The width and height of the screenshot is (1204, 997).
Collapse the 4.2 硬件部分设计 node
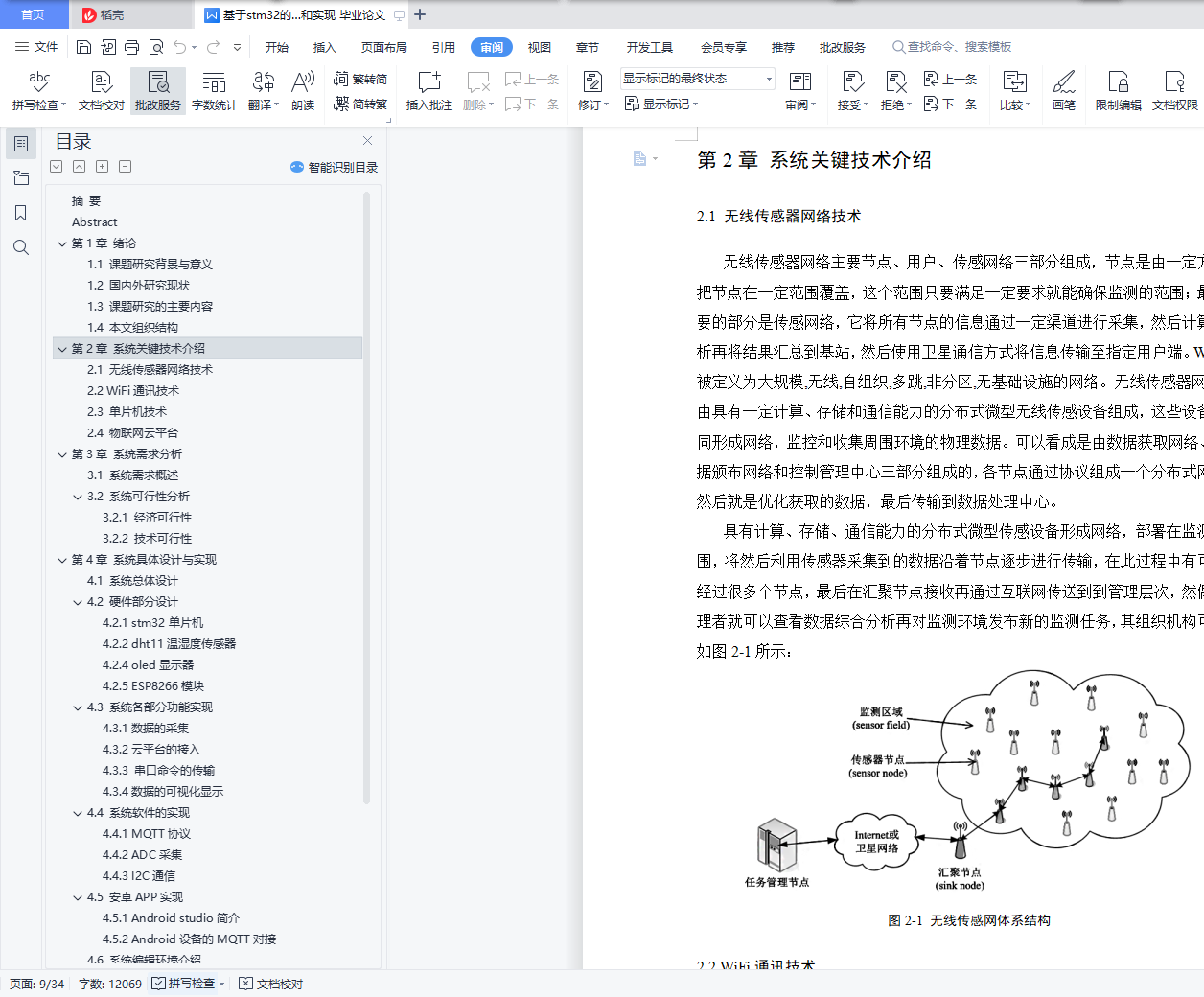point(78,602)
